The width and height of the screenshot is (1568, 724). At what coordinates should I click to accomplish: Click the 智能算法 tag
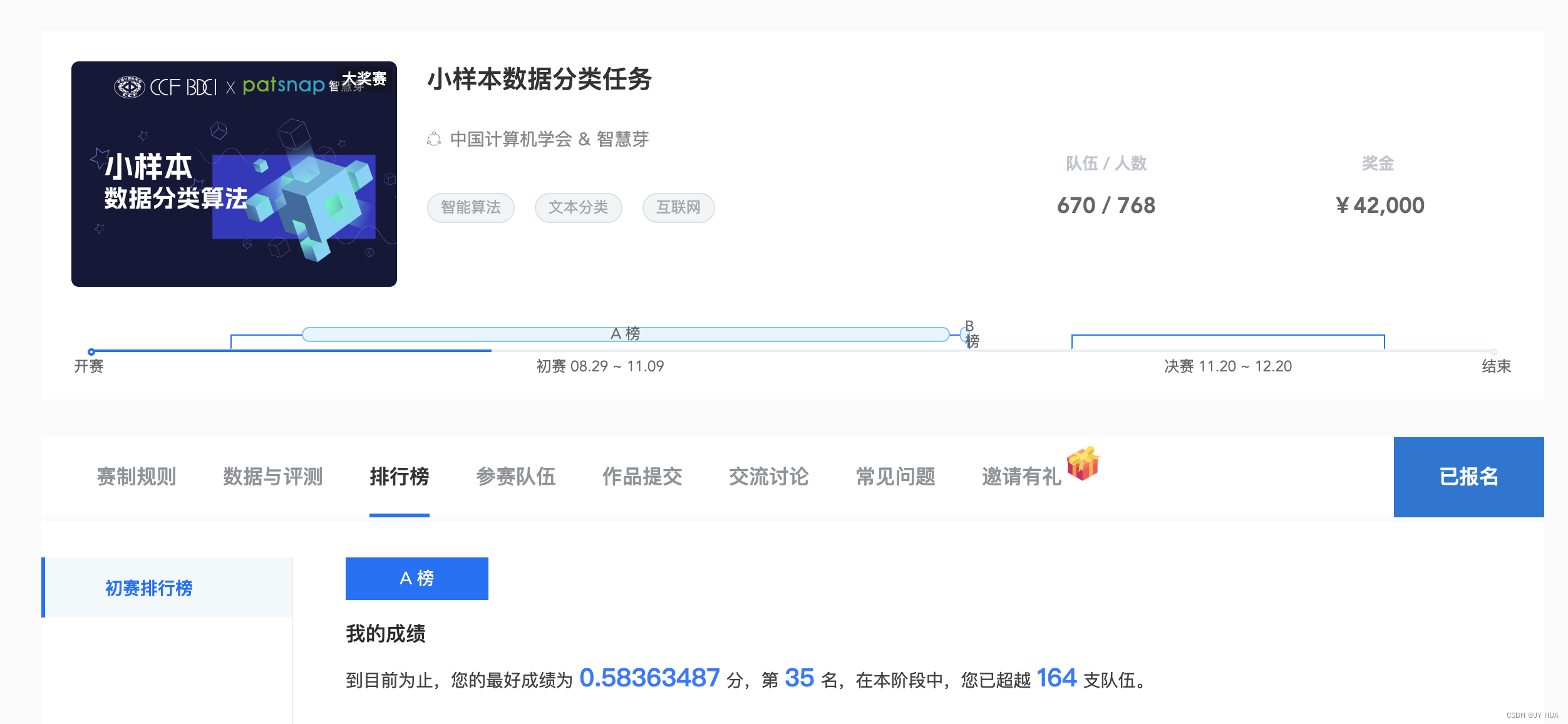(470, 207)
